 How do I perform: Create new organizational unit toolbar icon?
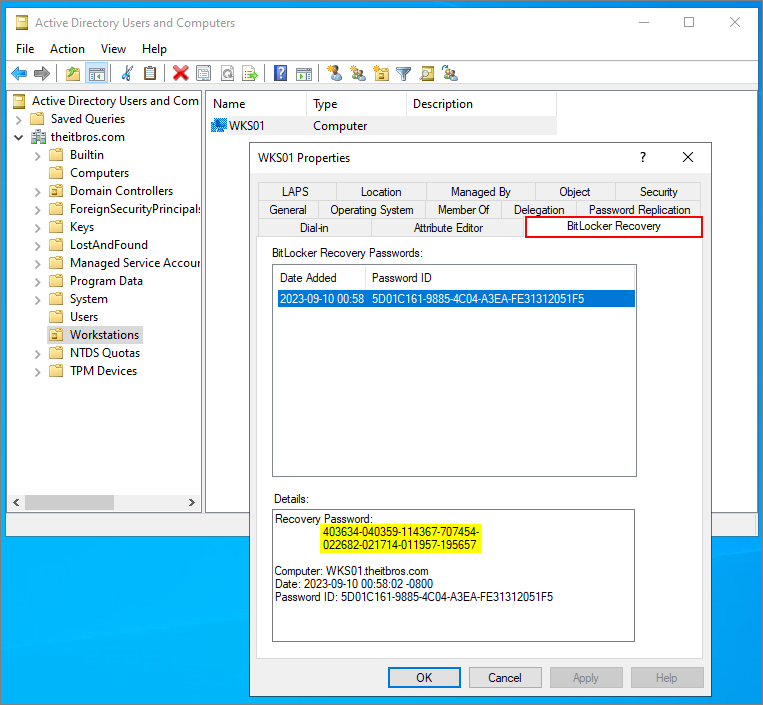(x=381, y=73)
